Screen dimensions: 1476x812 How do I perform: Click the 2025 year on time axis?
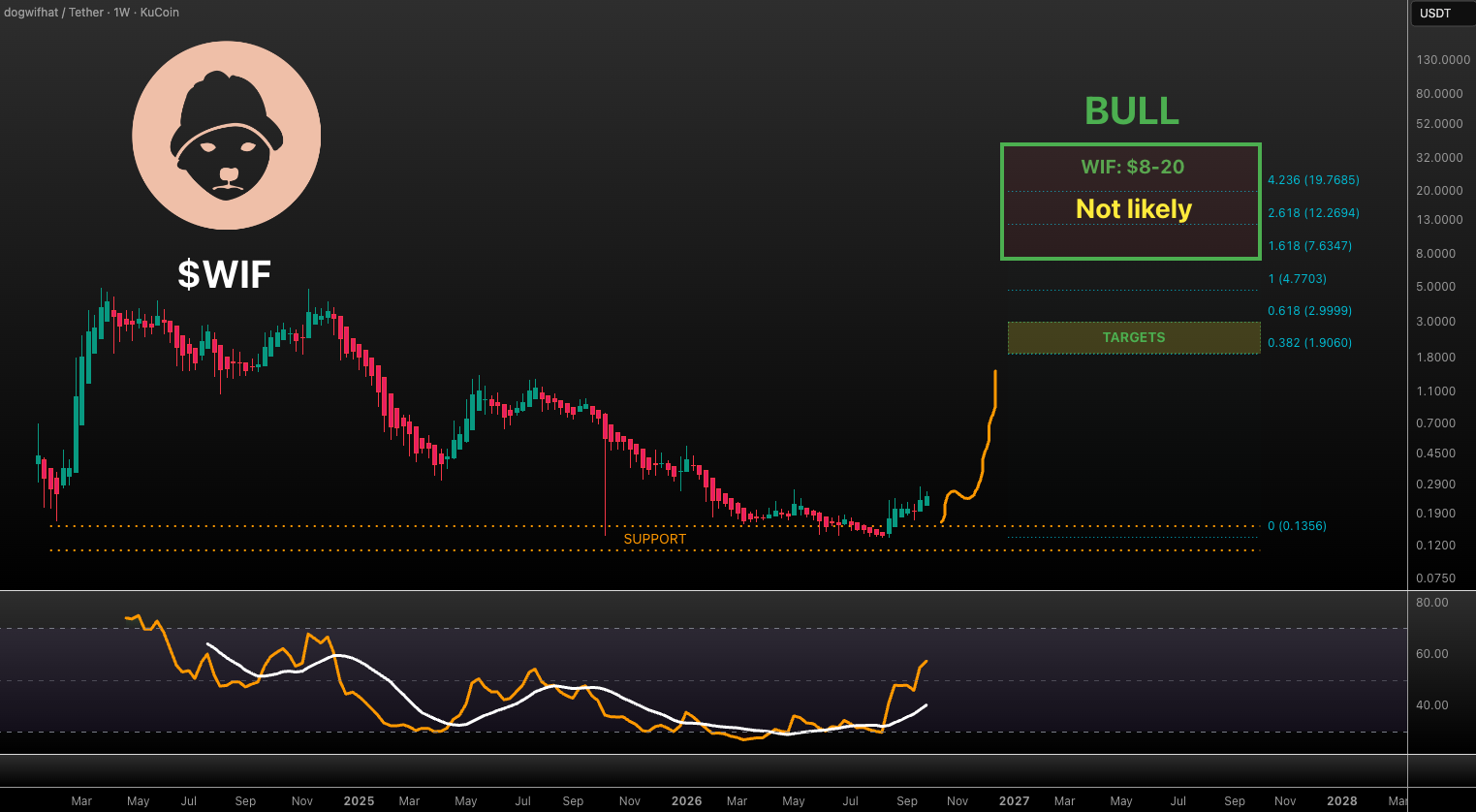tap(359, 801)
